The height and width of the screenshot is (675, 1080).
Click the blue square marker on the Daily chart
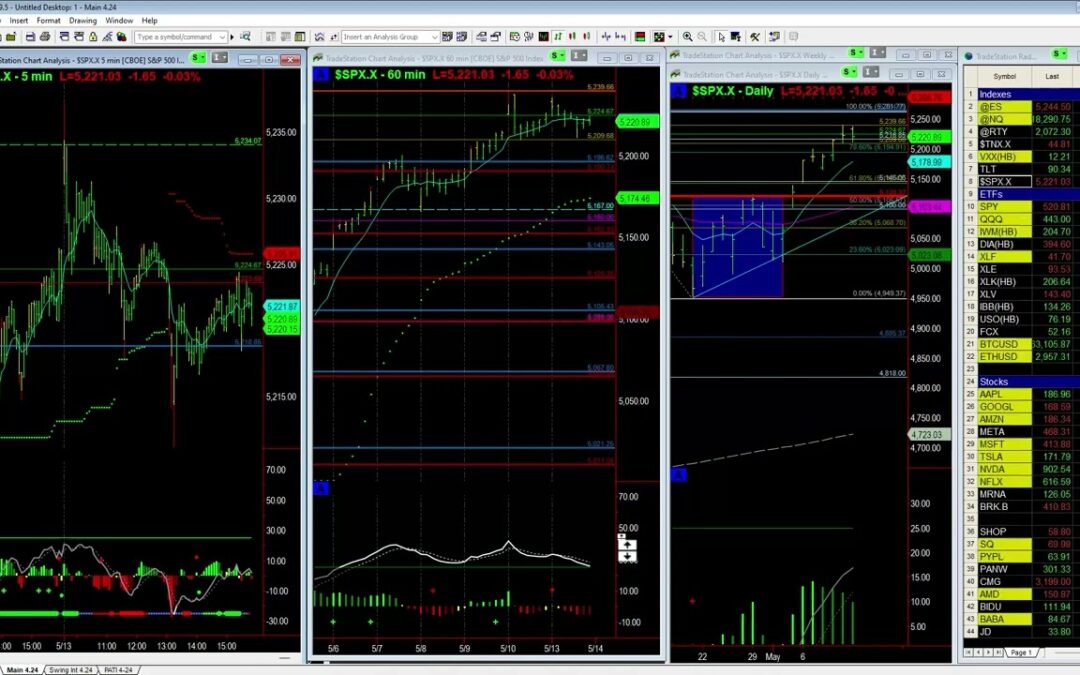[x=678, y=91]
